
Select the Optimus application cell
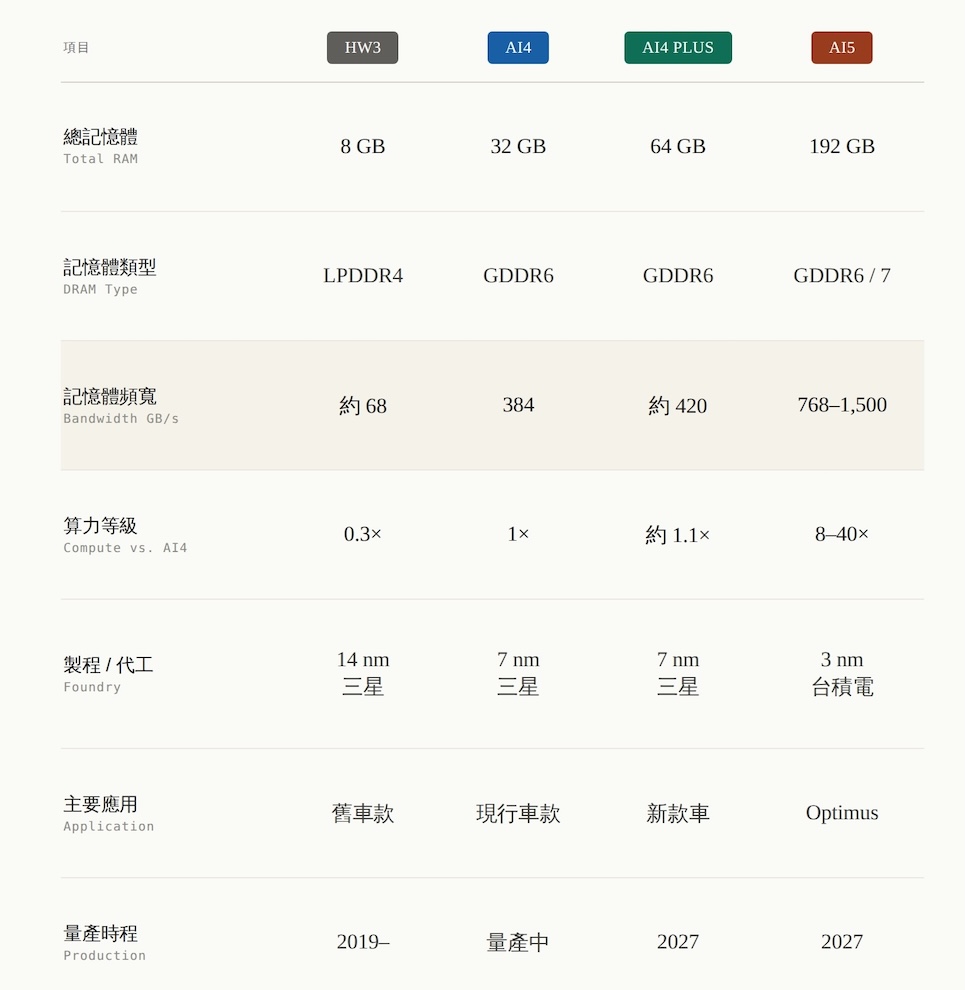(841, 813)
